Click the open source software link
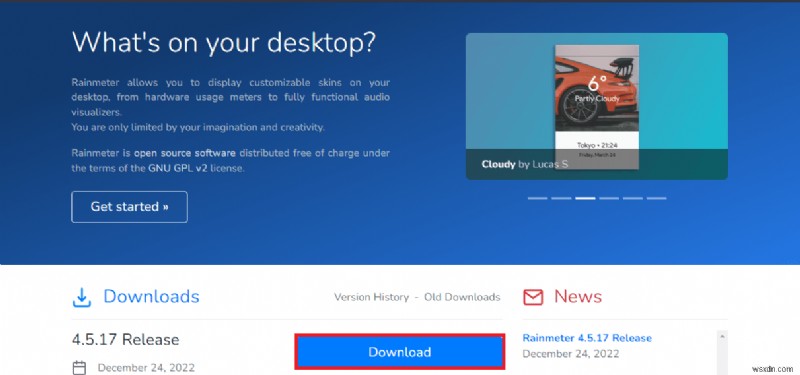The image size is (800, 375). point(185,153)
